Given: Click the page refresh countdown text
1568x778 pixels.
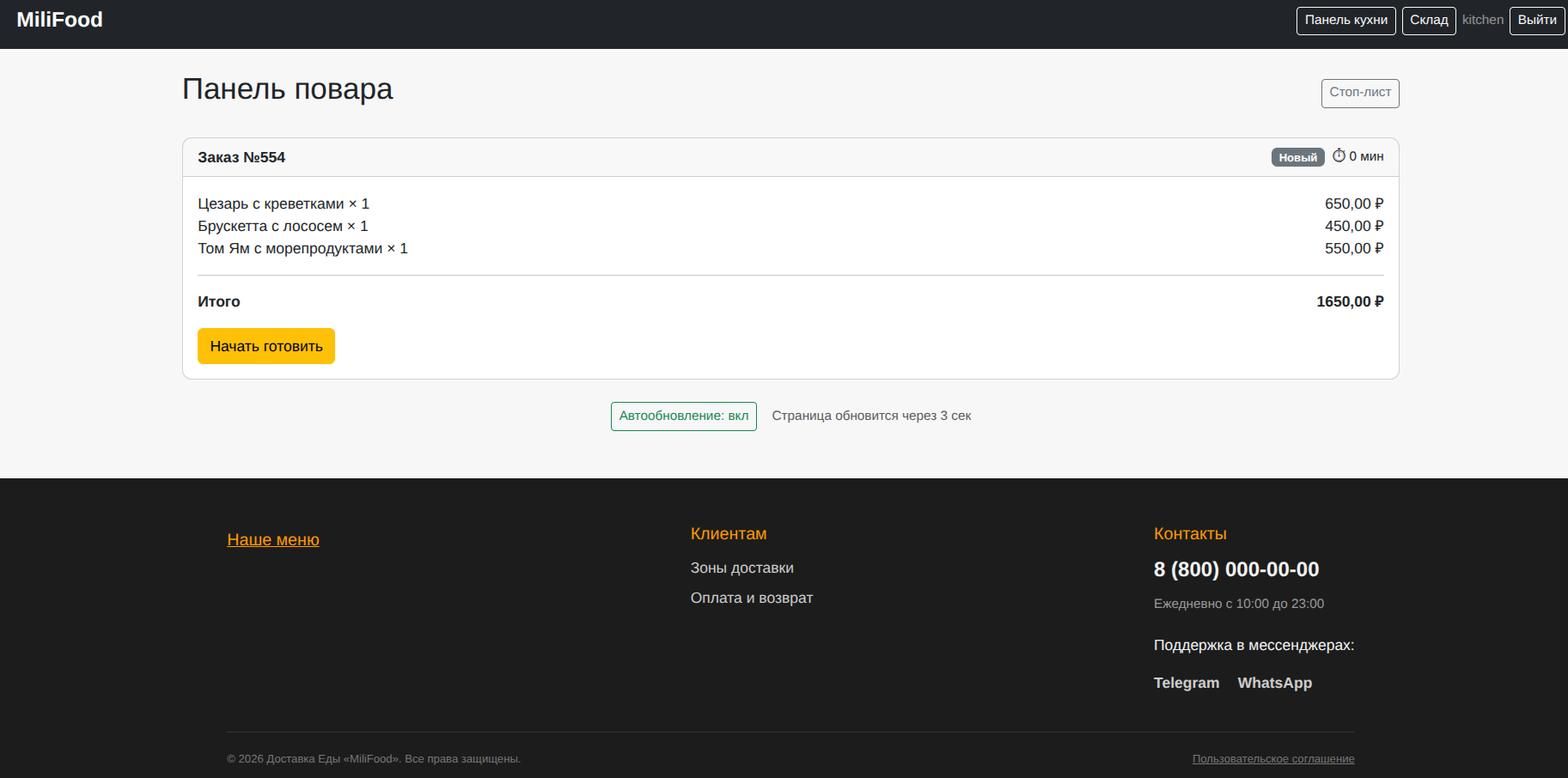Looking at the screenshot, I should pos(871,416).
